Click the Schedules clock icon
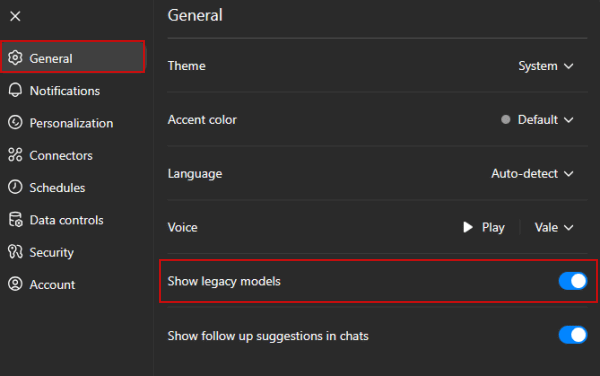The width and height of the screenshot is (600, 376). coord(15,187)
